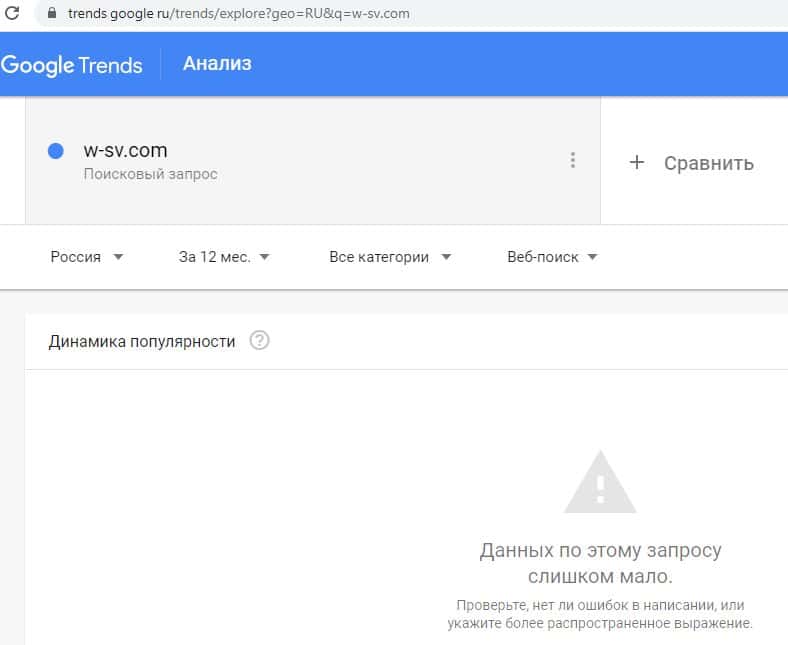Viewport: 788px width, 645px height.
Task: Click the padlock site security icon
Action: 52,14
